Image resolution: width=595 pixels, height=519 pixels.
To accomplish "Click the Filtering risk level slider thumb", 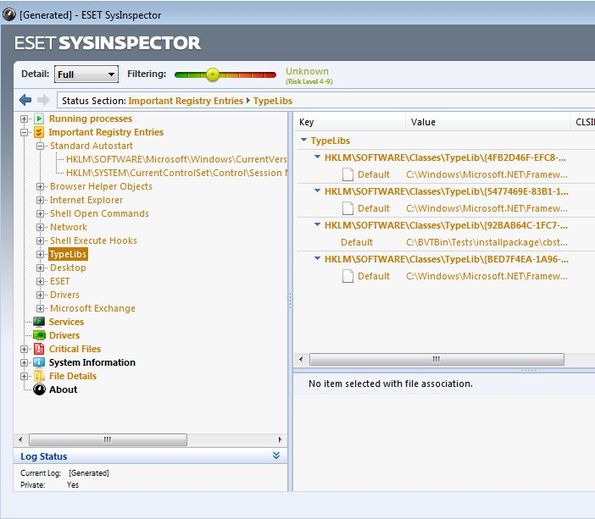I will [213, 74].
